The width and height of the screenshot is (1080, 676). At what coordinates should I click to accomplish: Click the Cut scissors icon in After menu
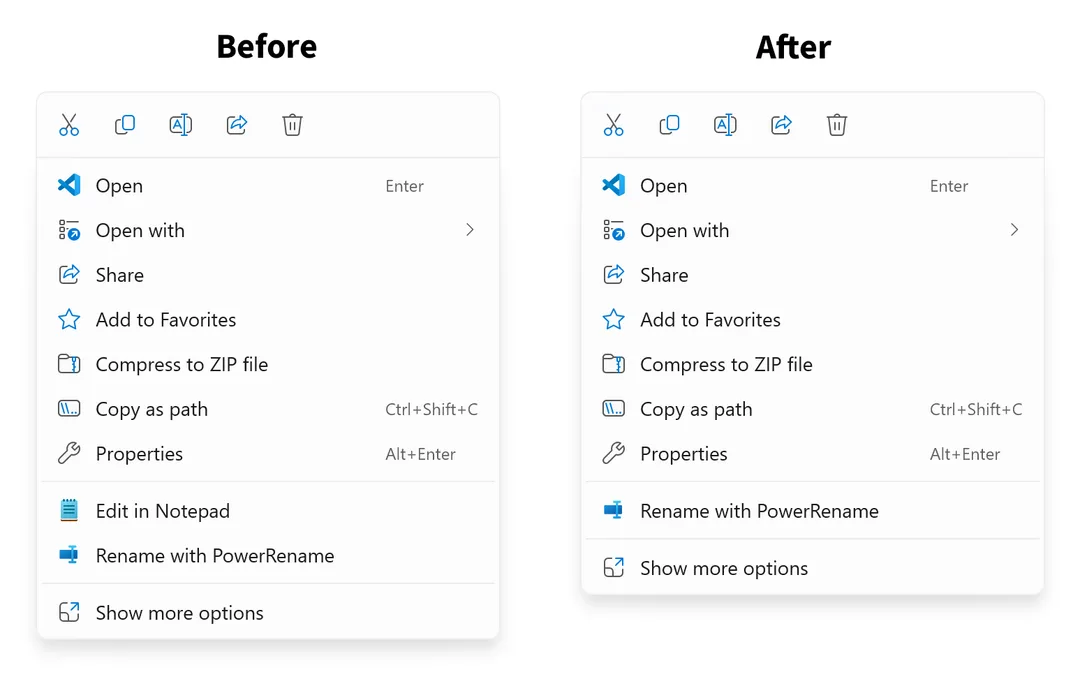pos(614,125)
